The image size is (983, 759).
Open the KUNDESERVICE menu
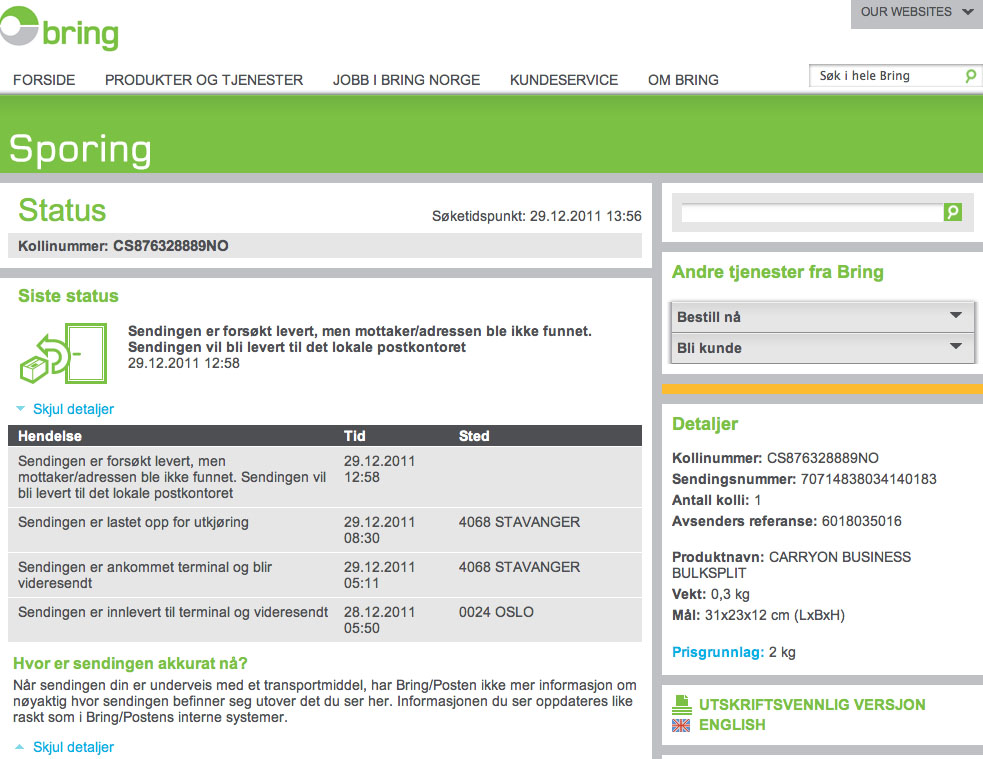(564, 80)
